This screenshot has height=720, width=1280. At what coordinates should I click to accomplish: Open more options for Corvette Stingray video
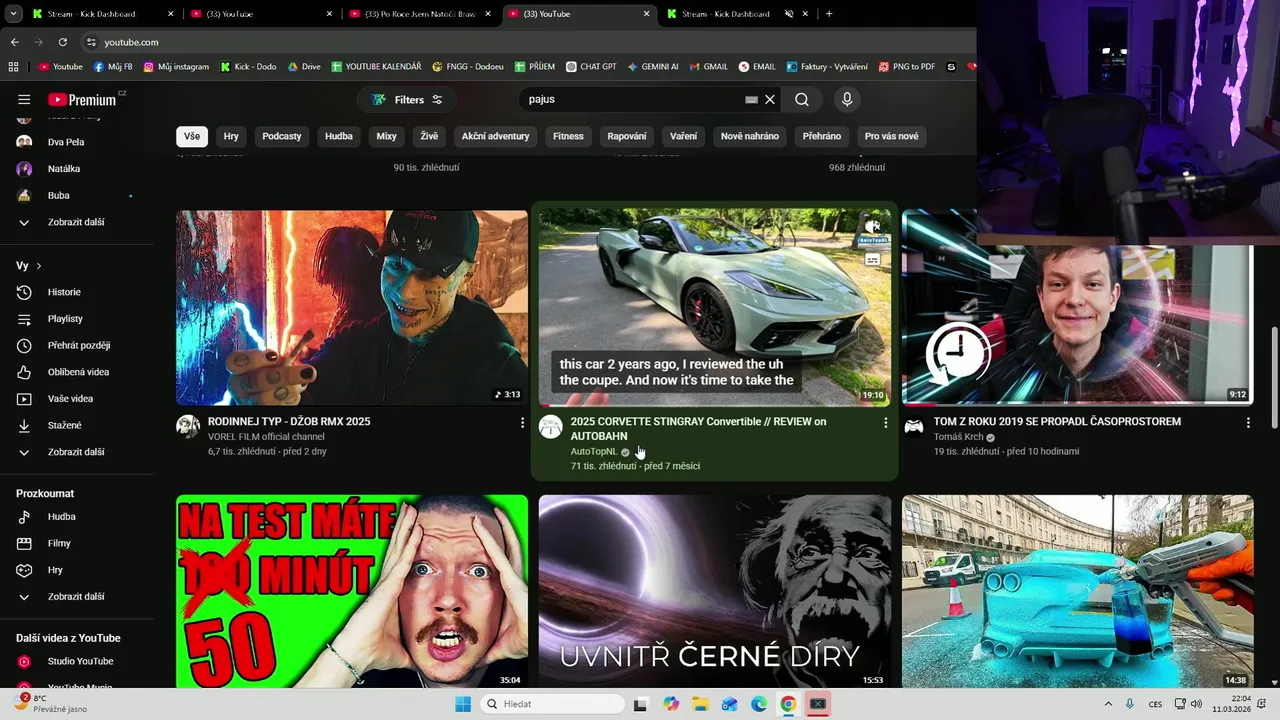click(x=885, y=423)
